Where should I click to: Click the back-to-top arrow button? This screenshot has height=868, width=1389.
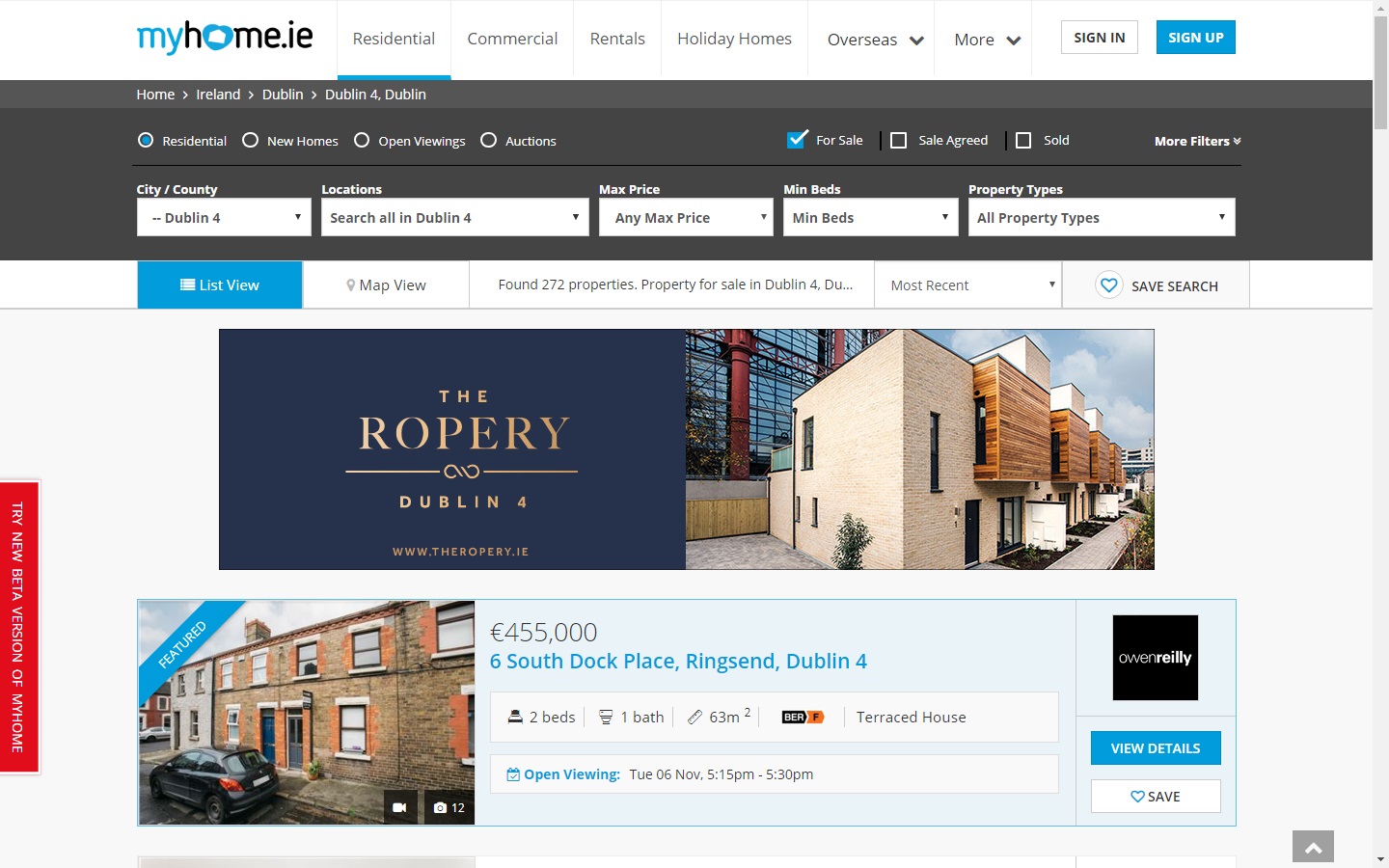coord(1313,847)
